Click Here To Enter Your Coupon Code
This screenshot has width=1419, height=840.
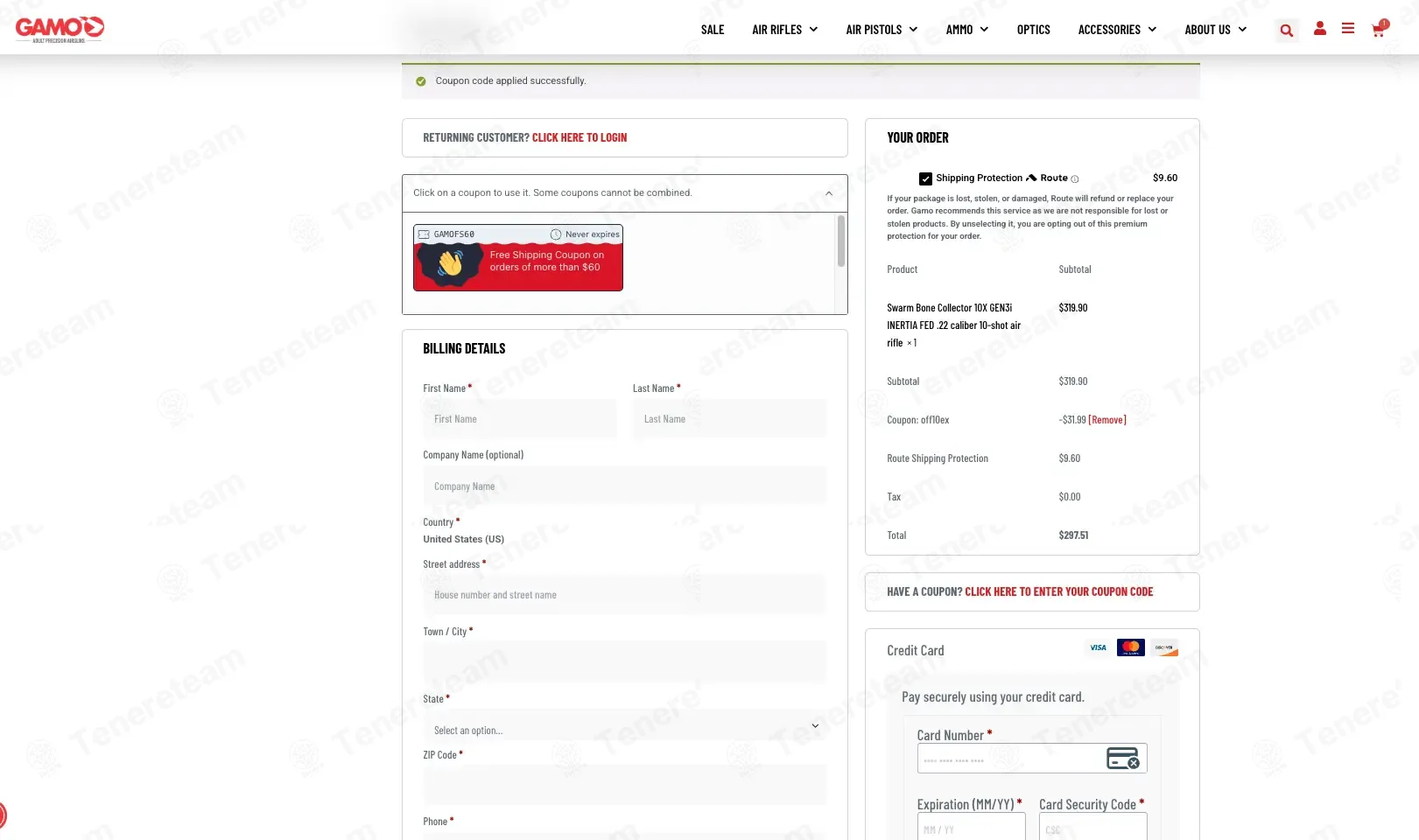click(x=1059, y=592)
